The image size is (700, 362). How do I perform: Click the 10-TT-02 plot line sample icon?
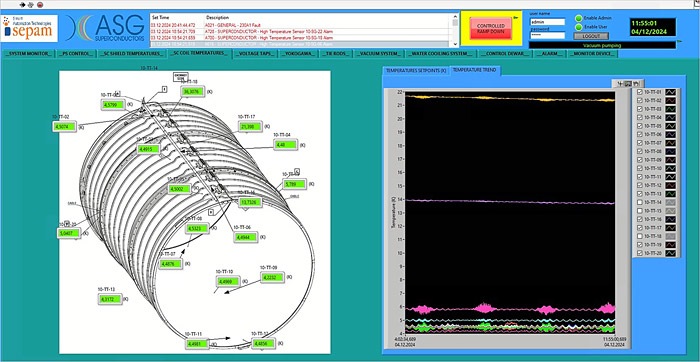671,100
